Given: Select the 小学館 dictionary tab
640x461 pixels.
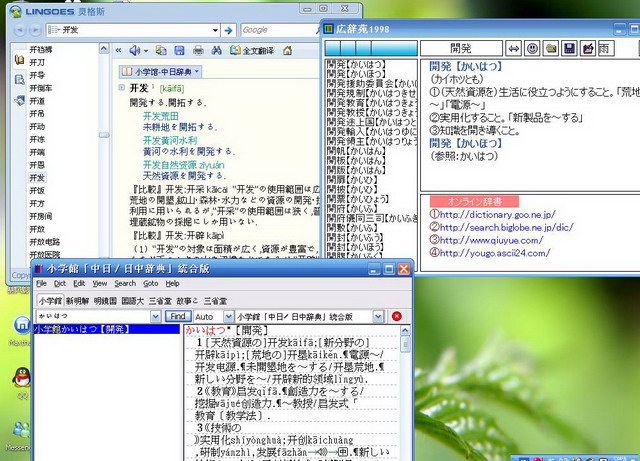Looking at the screenshot, I should (50, 301).
